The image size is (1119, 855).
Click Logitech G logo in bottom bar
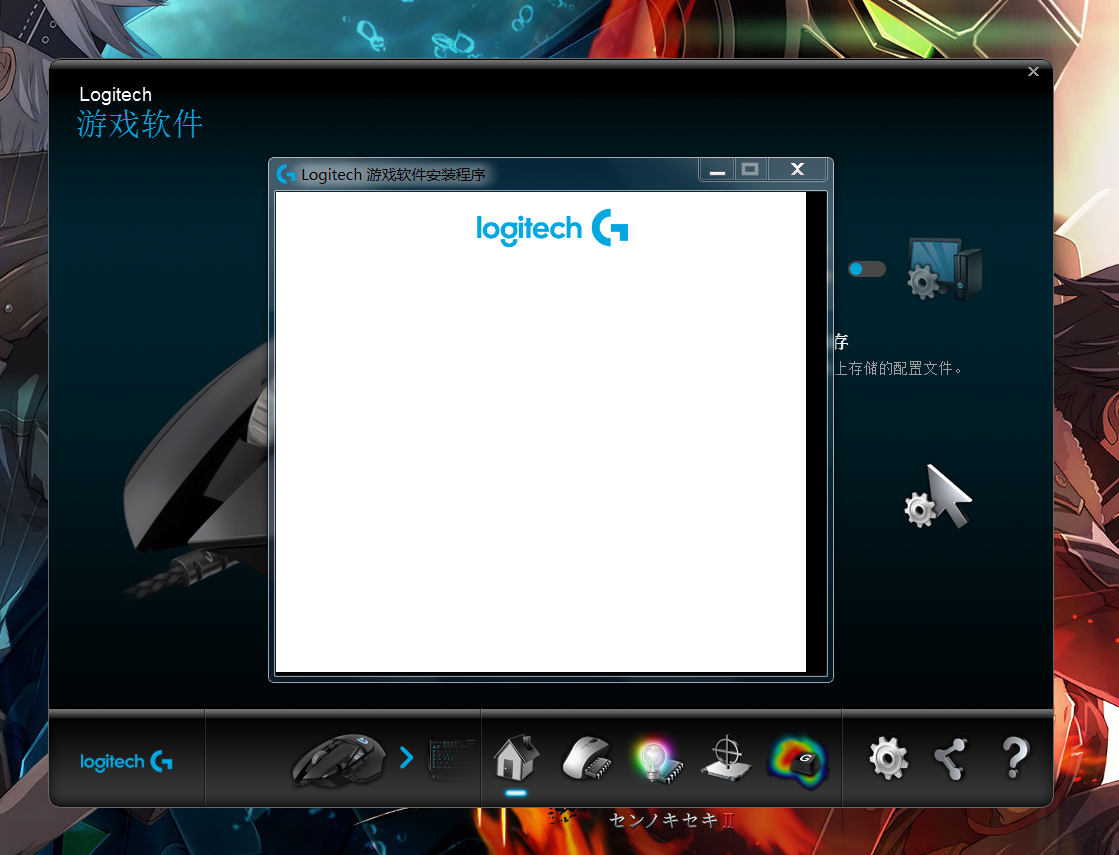point(126,762)
